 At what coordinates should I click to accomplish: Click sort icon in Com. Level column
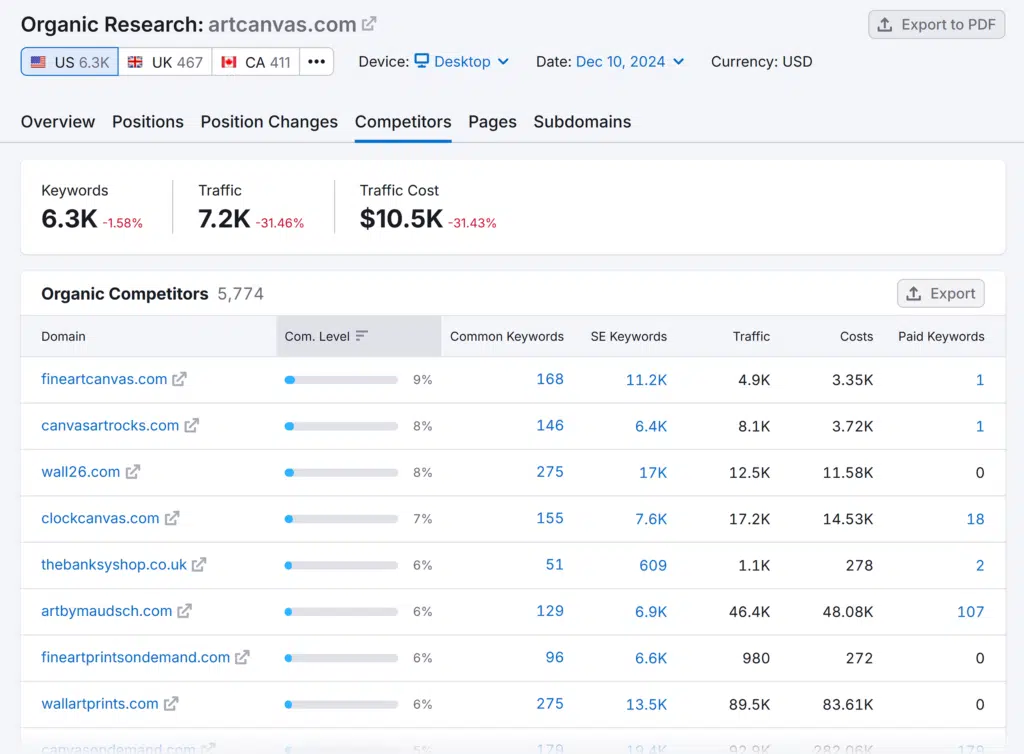362,337
